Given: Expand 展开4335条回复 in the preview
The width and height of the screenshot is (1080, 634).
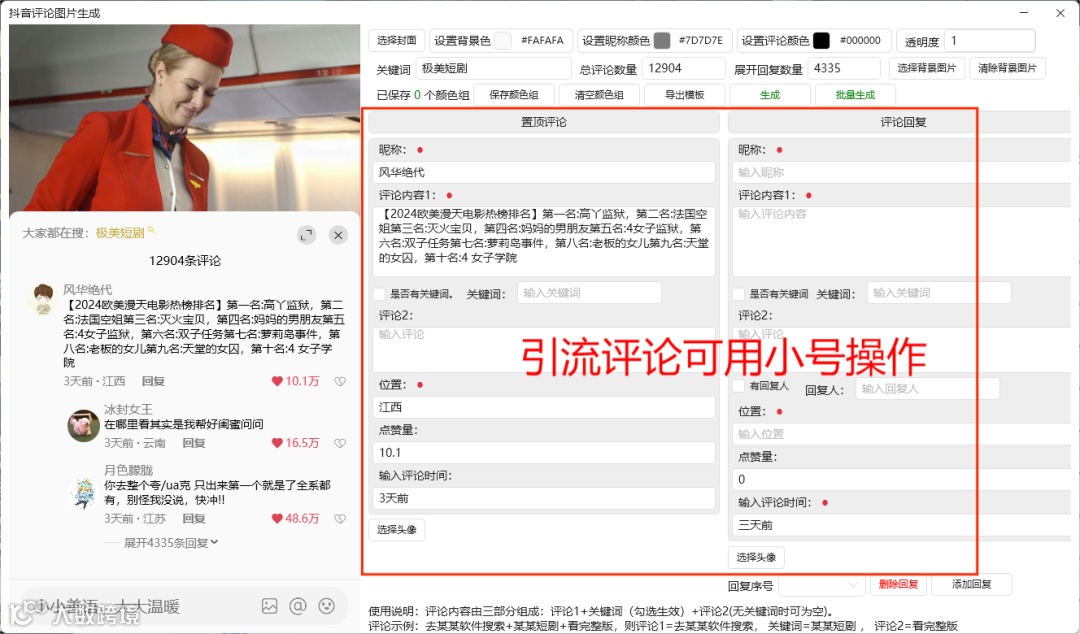Looking at the screenshot, I should [171, 543].
